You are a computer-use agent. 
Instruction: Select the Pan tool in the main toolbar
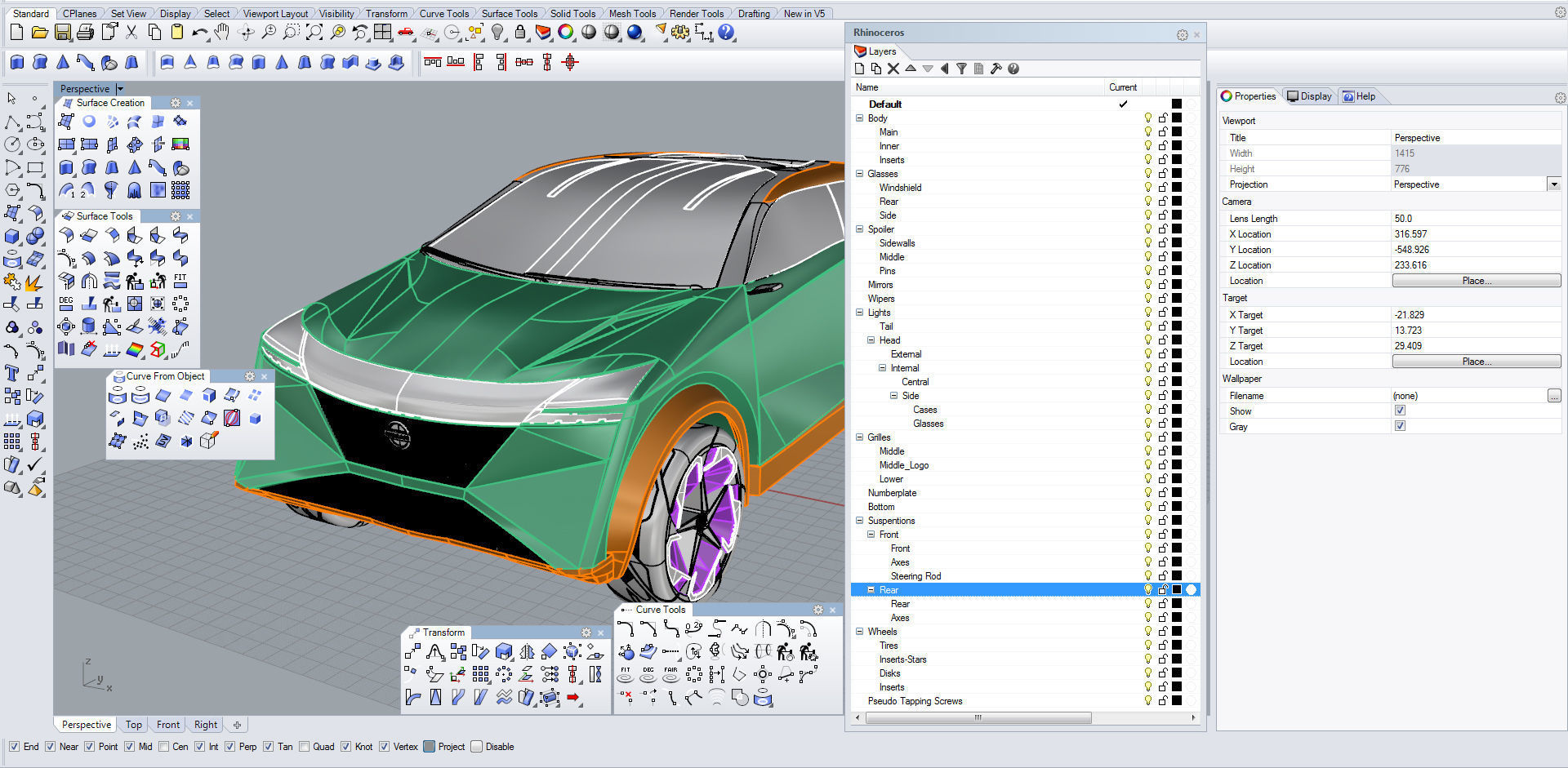220,33
